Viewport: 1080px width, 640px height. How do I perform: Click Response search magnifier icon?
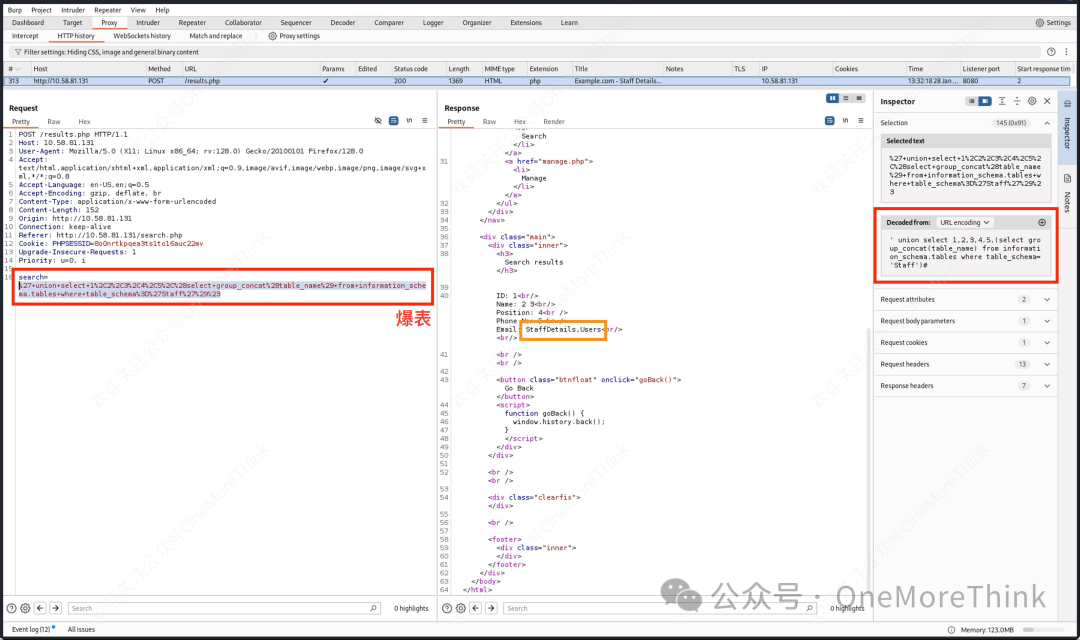[x=809, y=608]
